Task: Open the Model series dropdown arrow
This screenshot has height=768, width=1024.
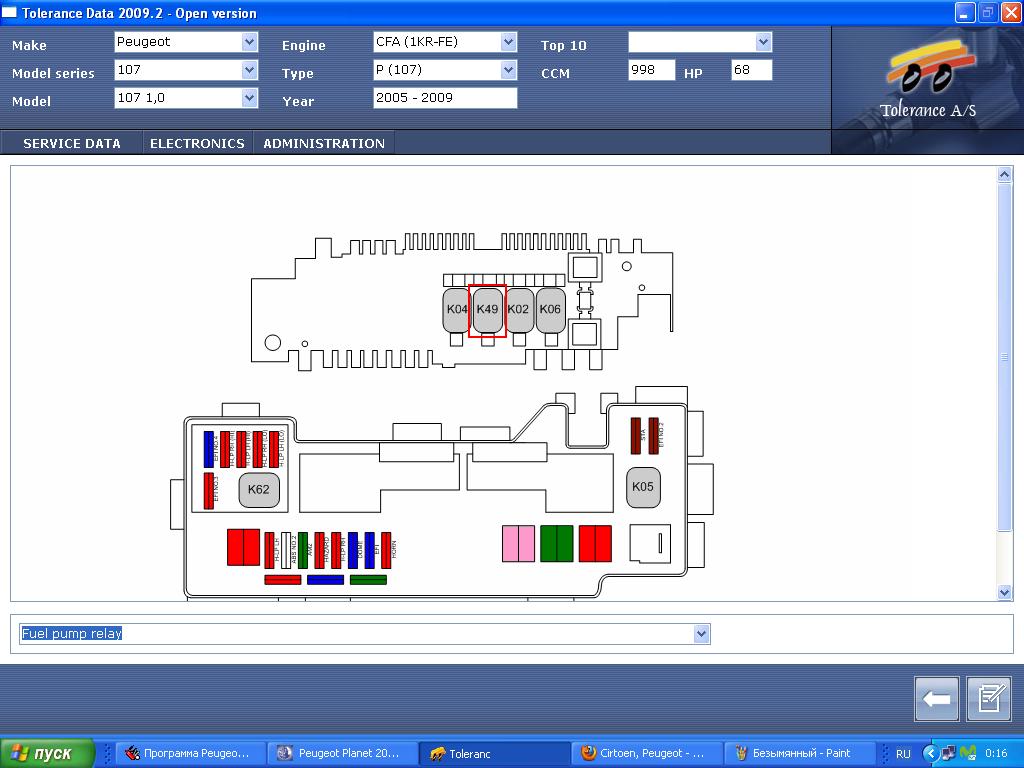Action: (249, 70)
